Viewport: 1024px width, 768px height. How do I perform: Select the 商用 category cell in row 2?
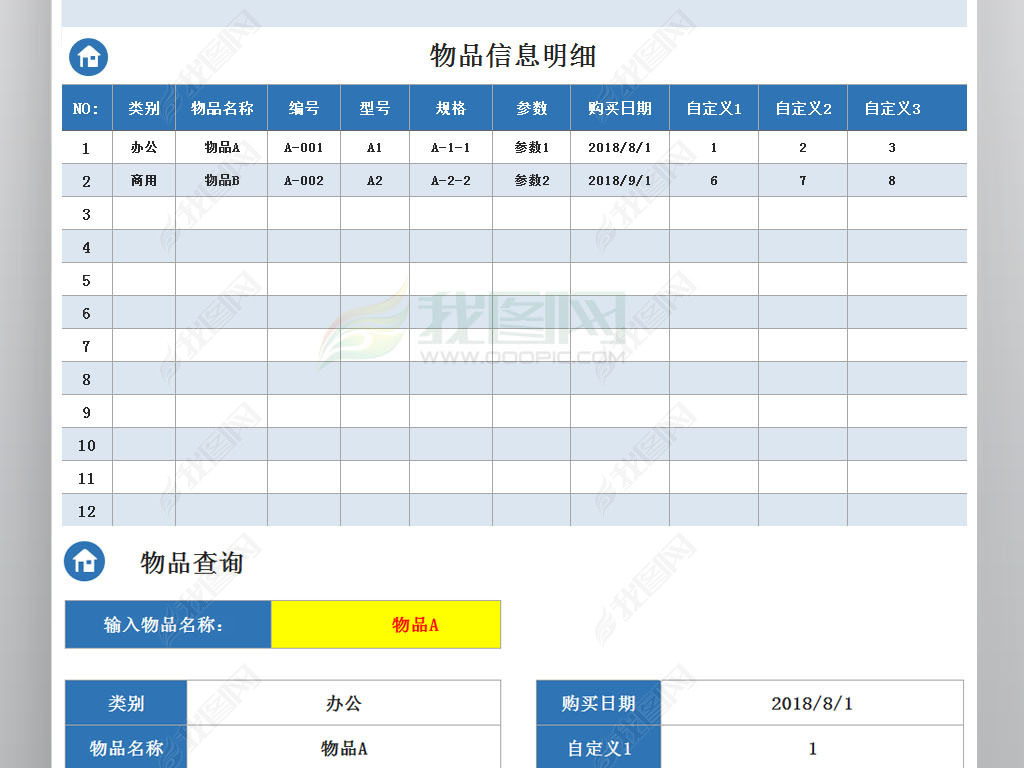point(143,180)
